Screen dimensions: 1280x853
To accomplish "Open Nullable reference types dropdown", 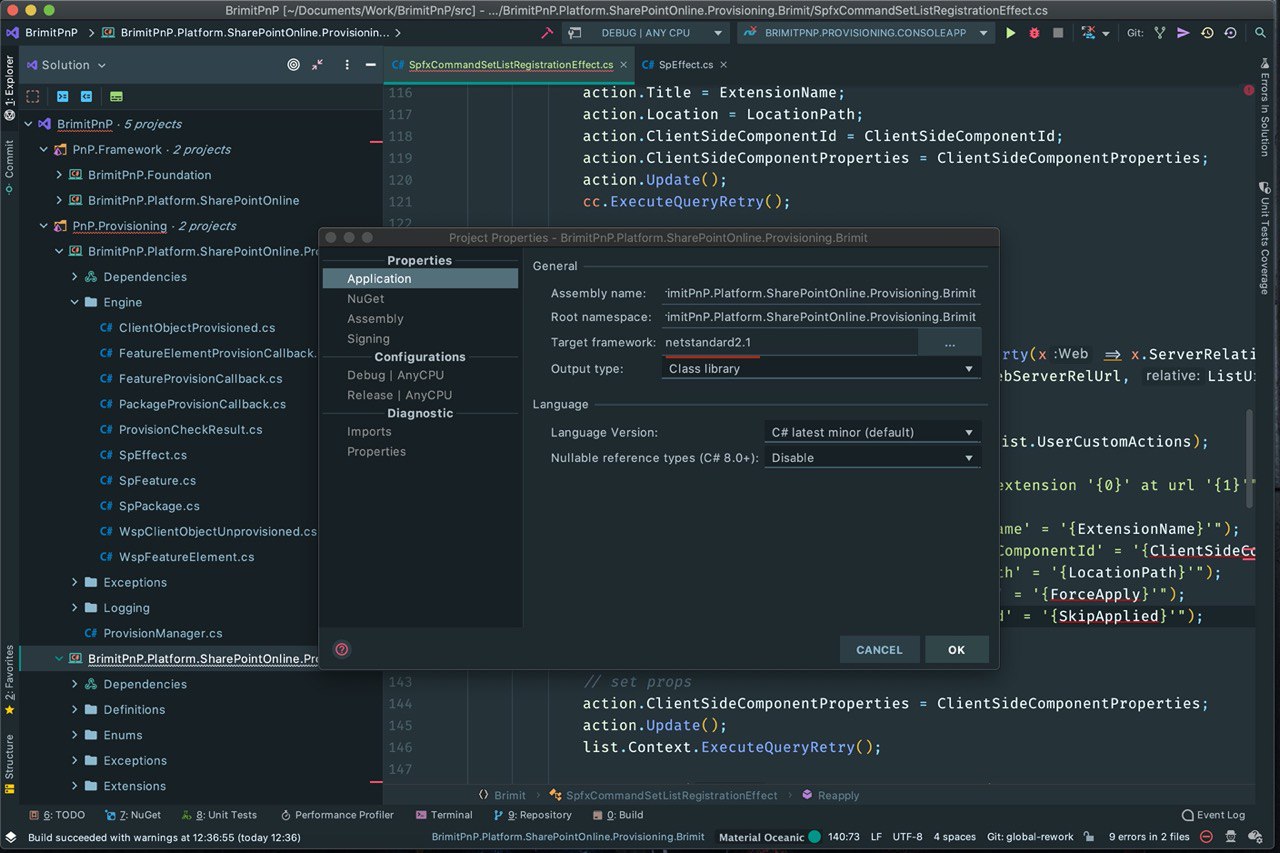I will pos(872,458).
